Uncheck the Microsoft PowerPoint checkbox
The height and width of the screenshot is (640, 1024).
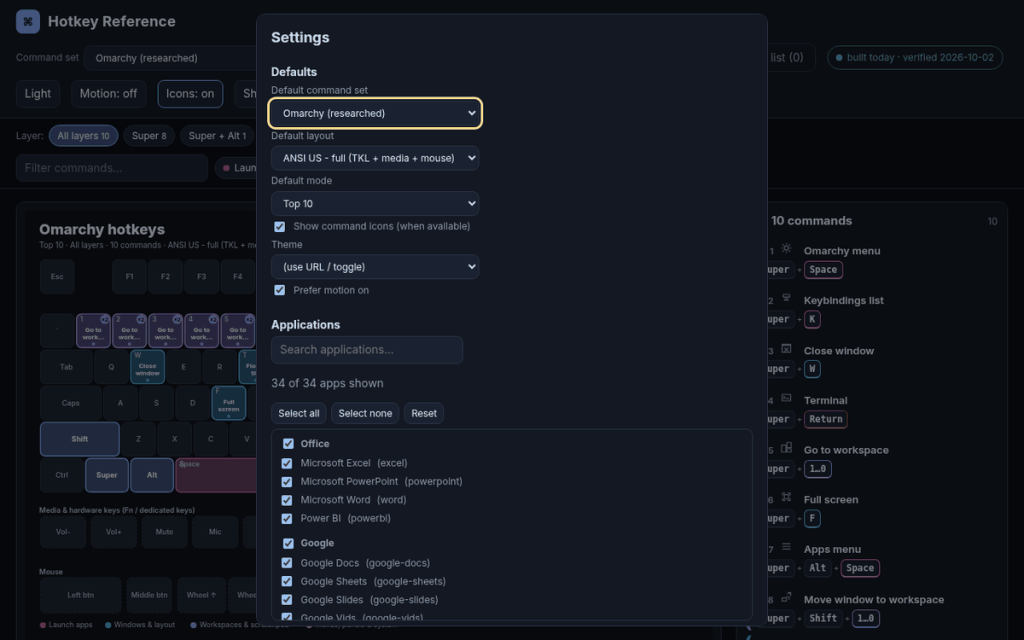click(287, 482)
